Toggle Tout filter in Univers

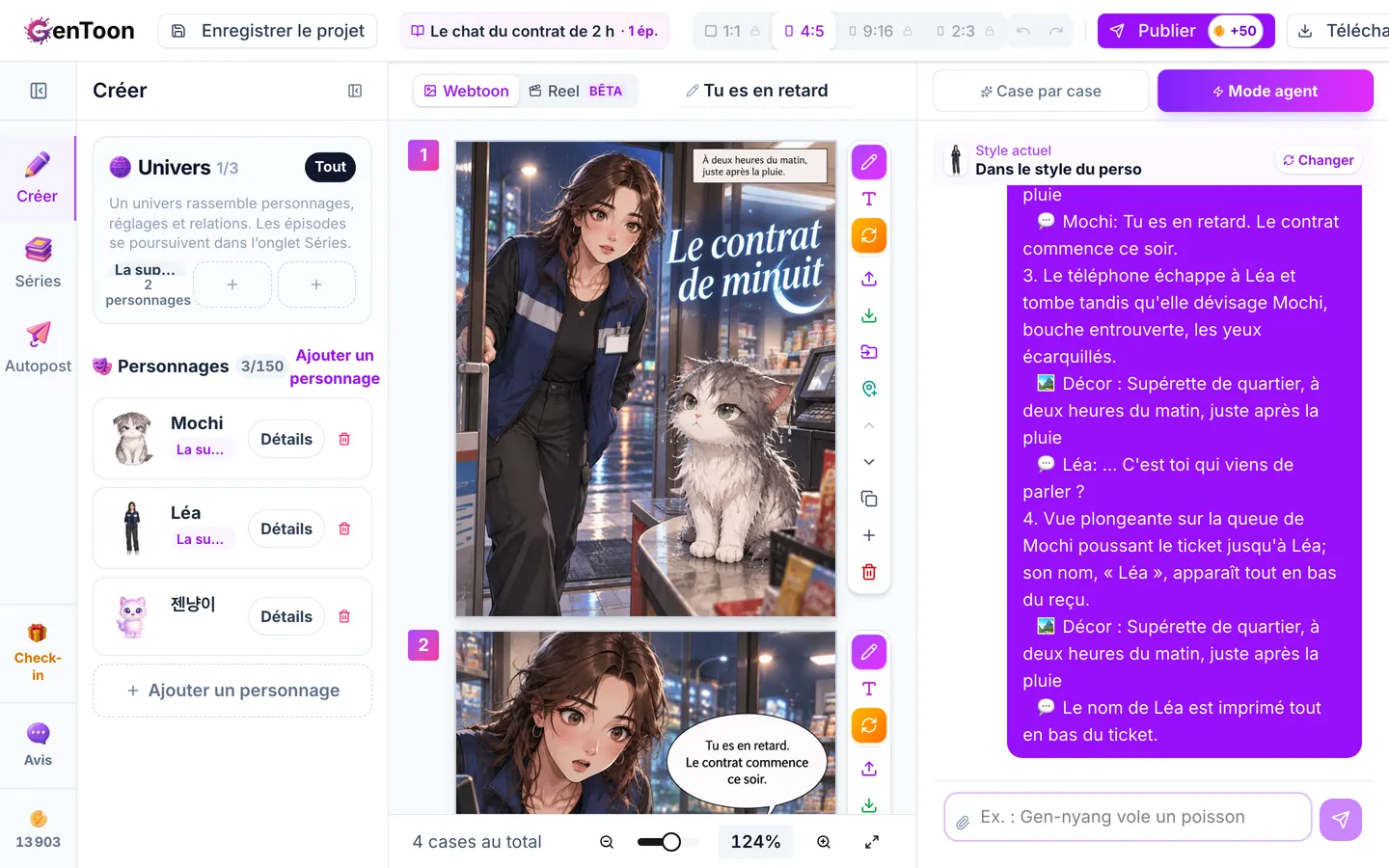pyautogui.click(x=330, y=167)
